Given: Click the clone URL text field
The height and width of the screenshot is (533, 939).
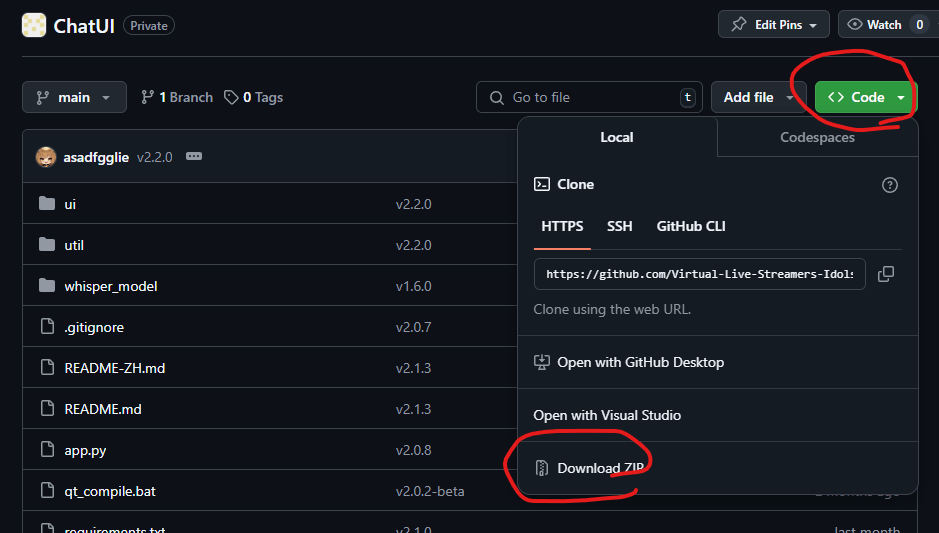Looking at the screenshot, I should point(699,274).
